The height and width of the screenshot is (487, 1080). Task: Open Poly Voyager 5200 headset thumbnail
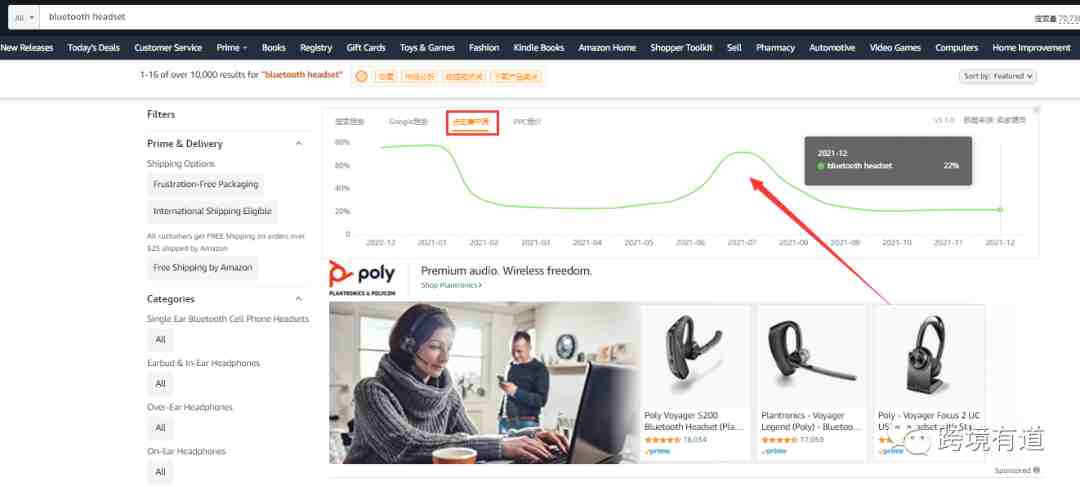pyautogui.click(x=694, y=355)
